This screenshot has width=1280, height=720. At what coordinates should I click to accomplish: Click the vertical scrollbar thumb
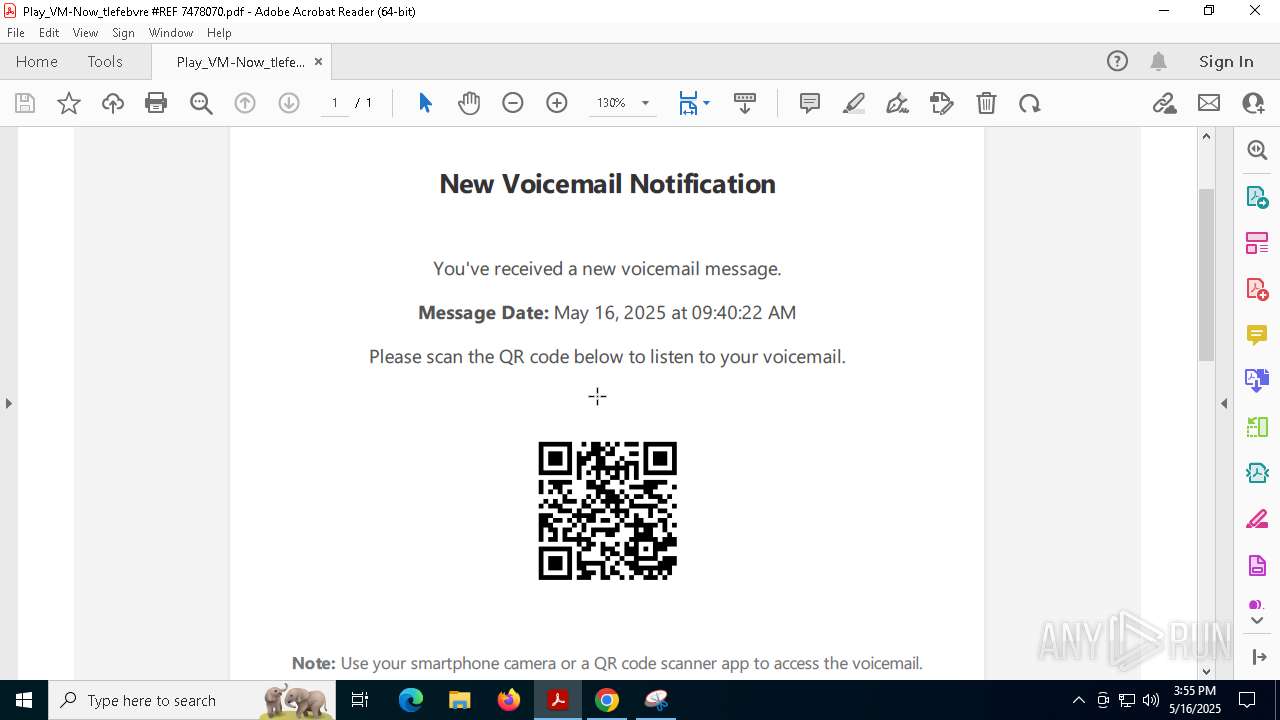pos(1206,274)
